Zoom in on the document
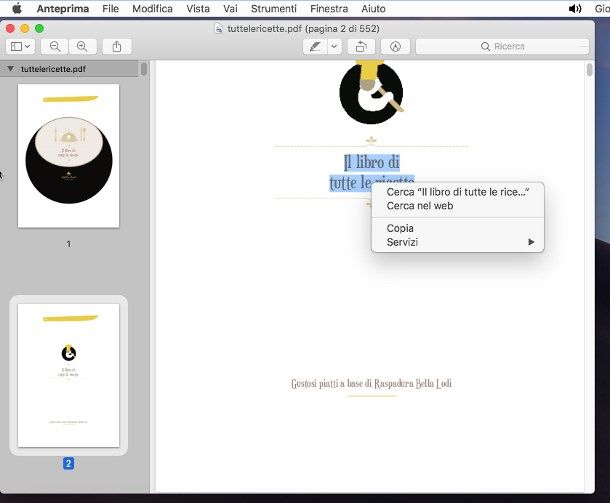 [x=82, y=46]
